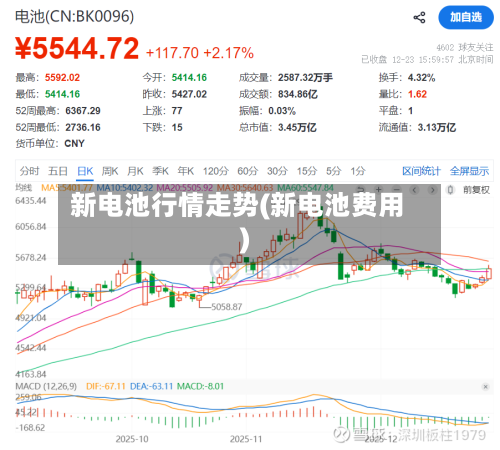The height and width of the screenshot is (450, 500).
Task: Click the DIF:-67.11 value
Action: click(x=106, y=387)
